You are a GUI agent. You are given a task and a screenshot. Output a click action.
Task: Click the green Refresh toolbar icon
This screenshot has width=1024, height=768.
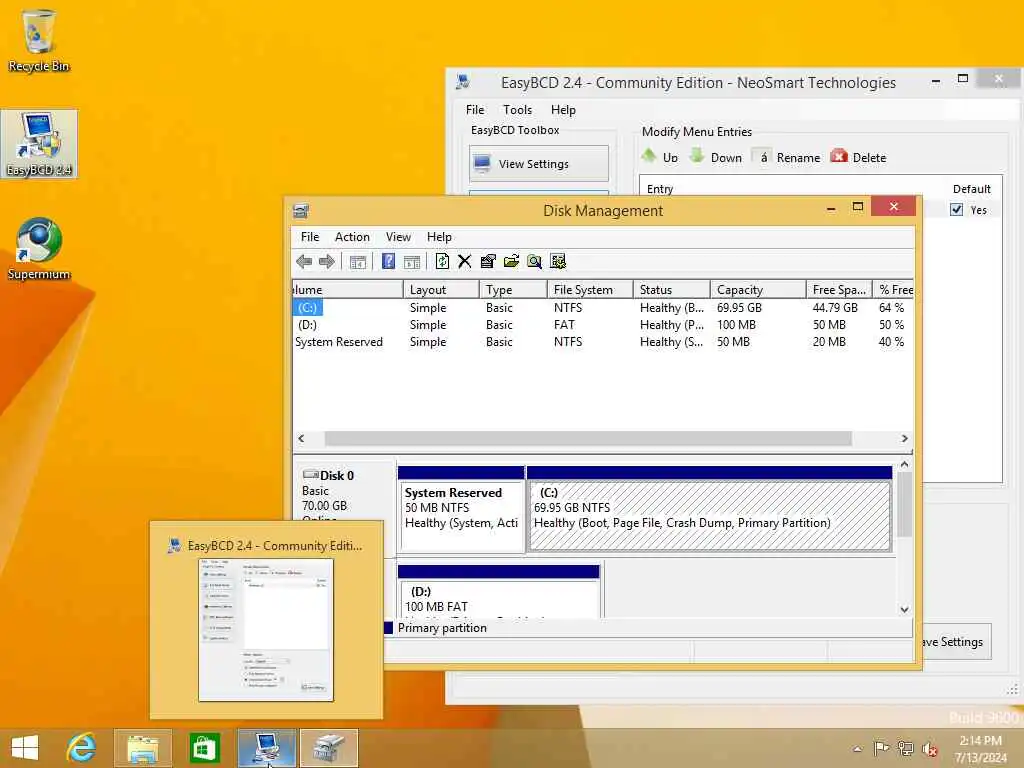pyautogui.click(x=442, y=261)
